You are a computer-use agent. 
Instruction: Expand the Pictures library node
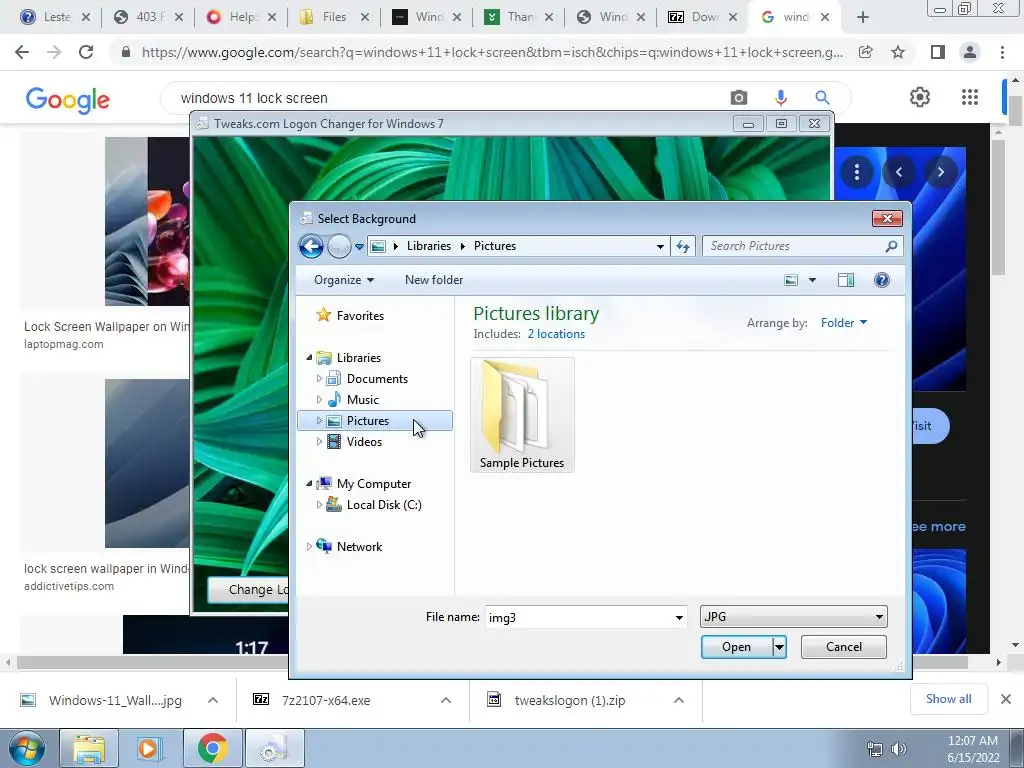click(319, 421)
